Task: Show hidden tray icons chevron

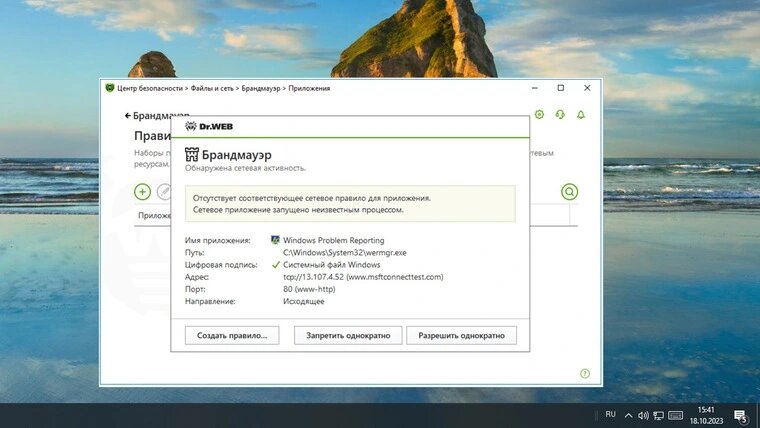Action: coord(628,415)
